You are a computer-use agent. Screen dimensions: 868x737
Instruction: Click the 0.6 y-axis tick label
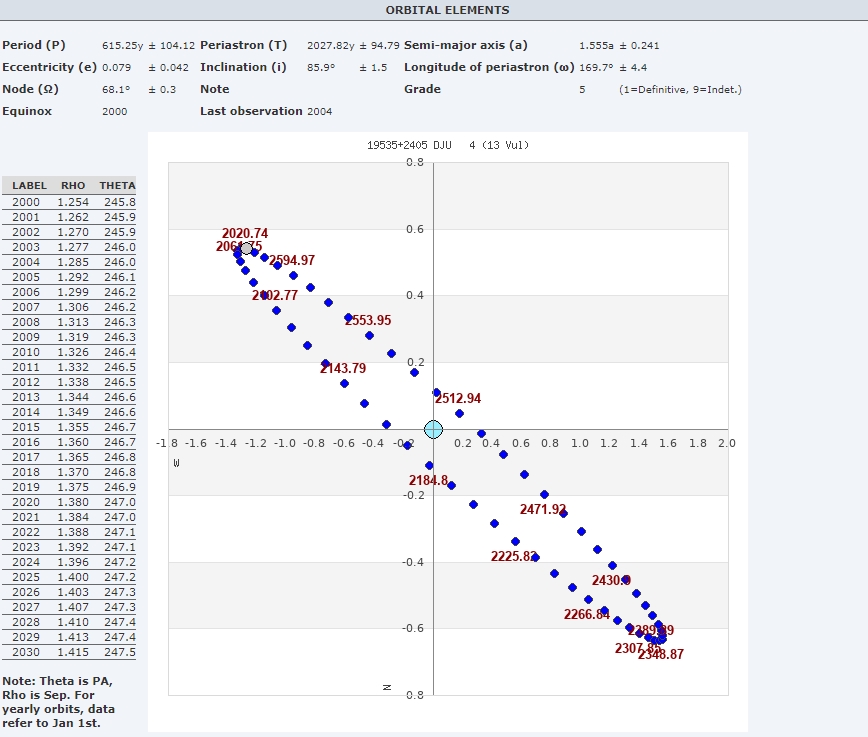pyautogui.click(x=415, y=229)
